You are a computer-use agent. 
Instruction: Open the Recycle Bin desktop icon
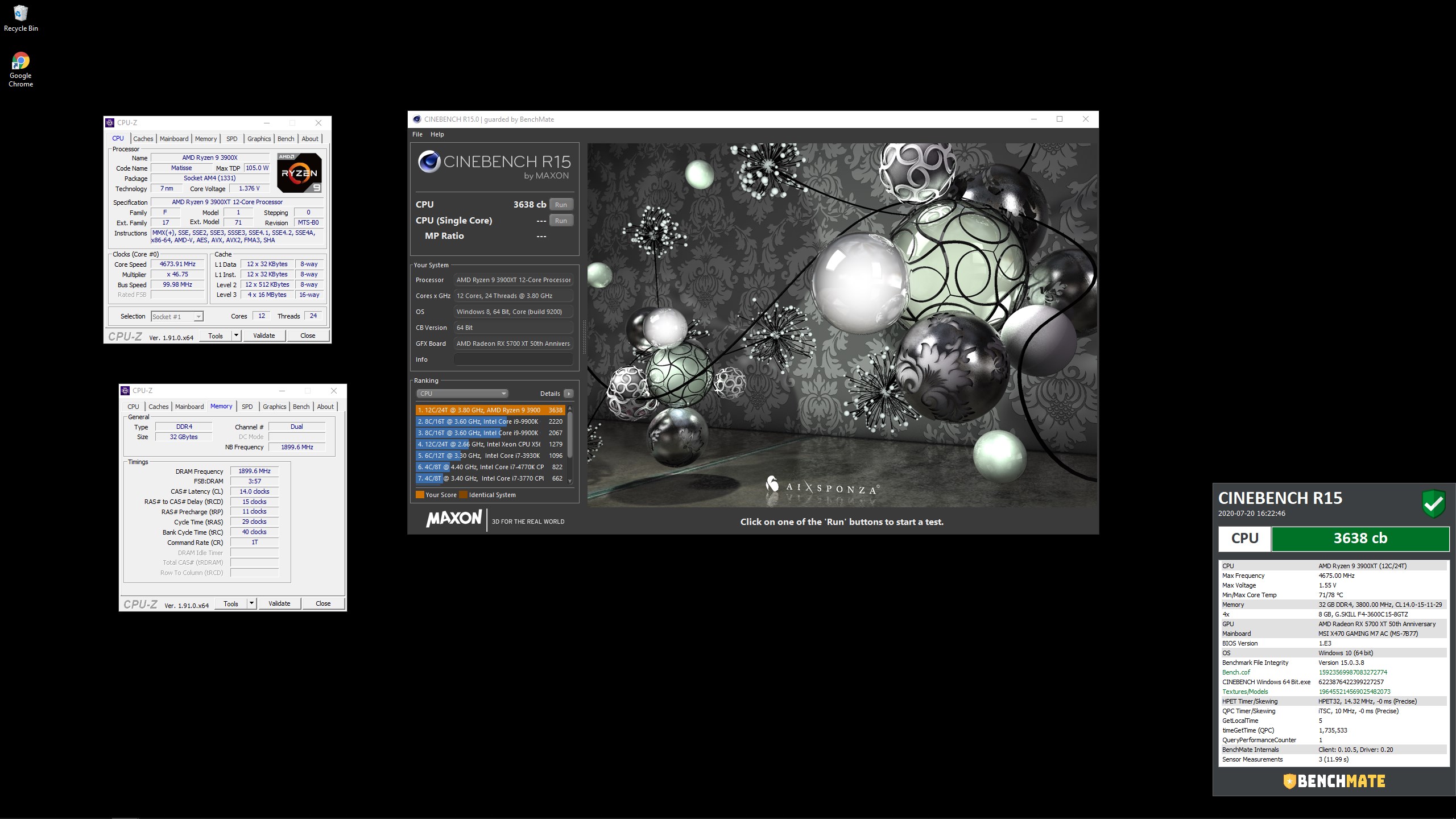click(20, 18)
